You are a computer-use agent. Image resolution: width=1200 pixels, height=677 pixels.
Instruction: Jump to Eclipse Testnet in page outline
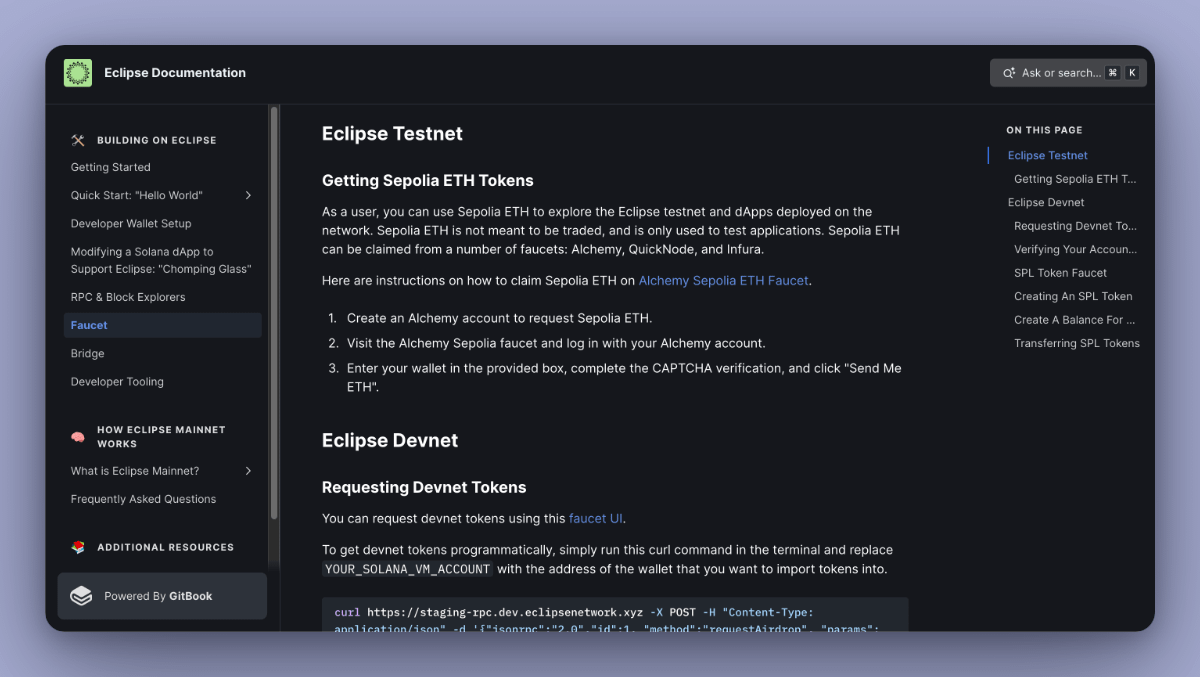pyautogui.click(x=1048, y=155)
